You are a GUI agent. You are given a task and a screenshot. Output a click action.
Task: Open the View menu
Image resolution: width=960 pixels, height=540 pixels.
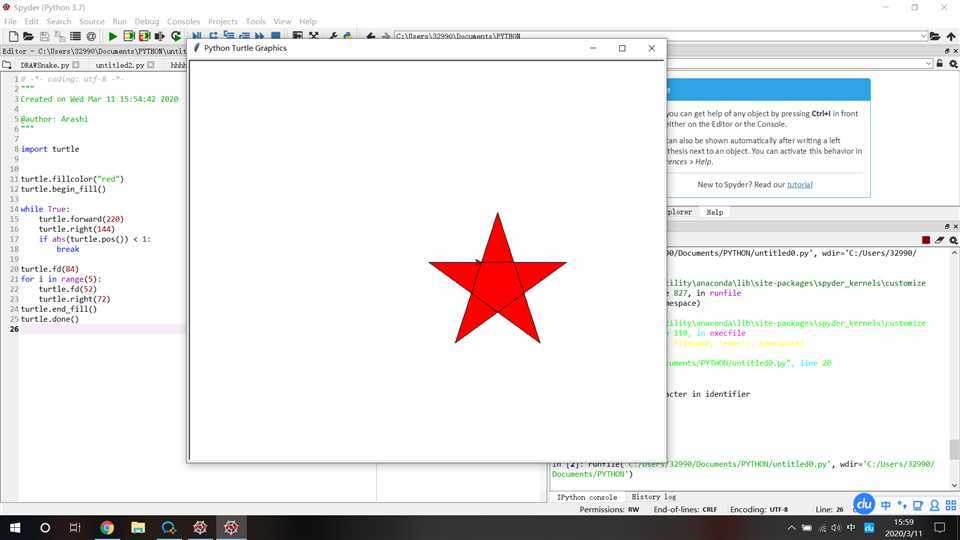pos(282,21)
